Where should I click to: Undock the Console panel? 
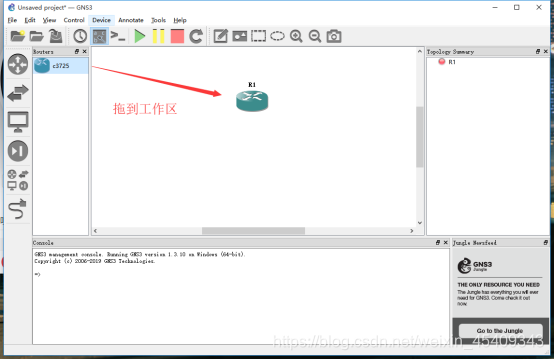click(x=438, y=242)
